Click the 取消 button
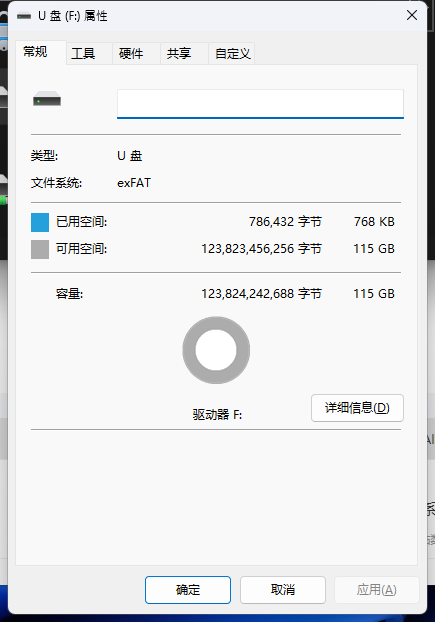 tap(283, 590)
